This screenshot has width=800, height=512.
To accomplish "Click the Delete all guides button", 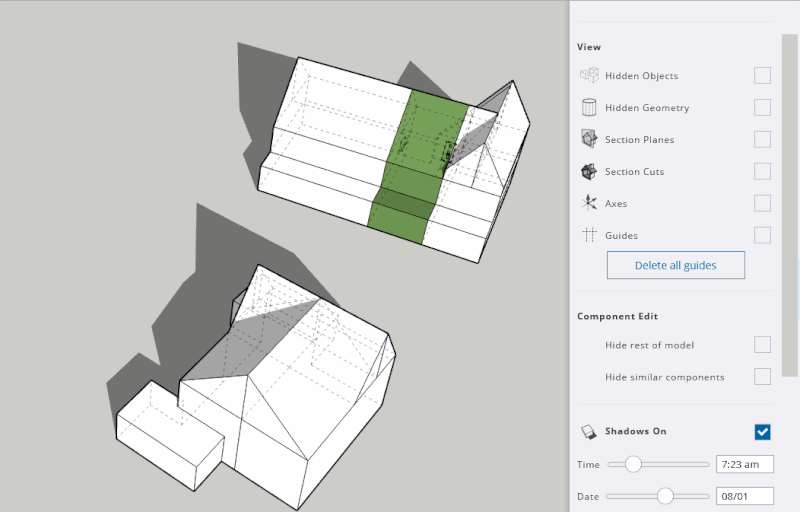I will click(676, 265).
